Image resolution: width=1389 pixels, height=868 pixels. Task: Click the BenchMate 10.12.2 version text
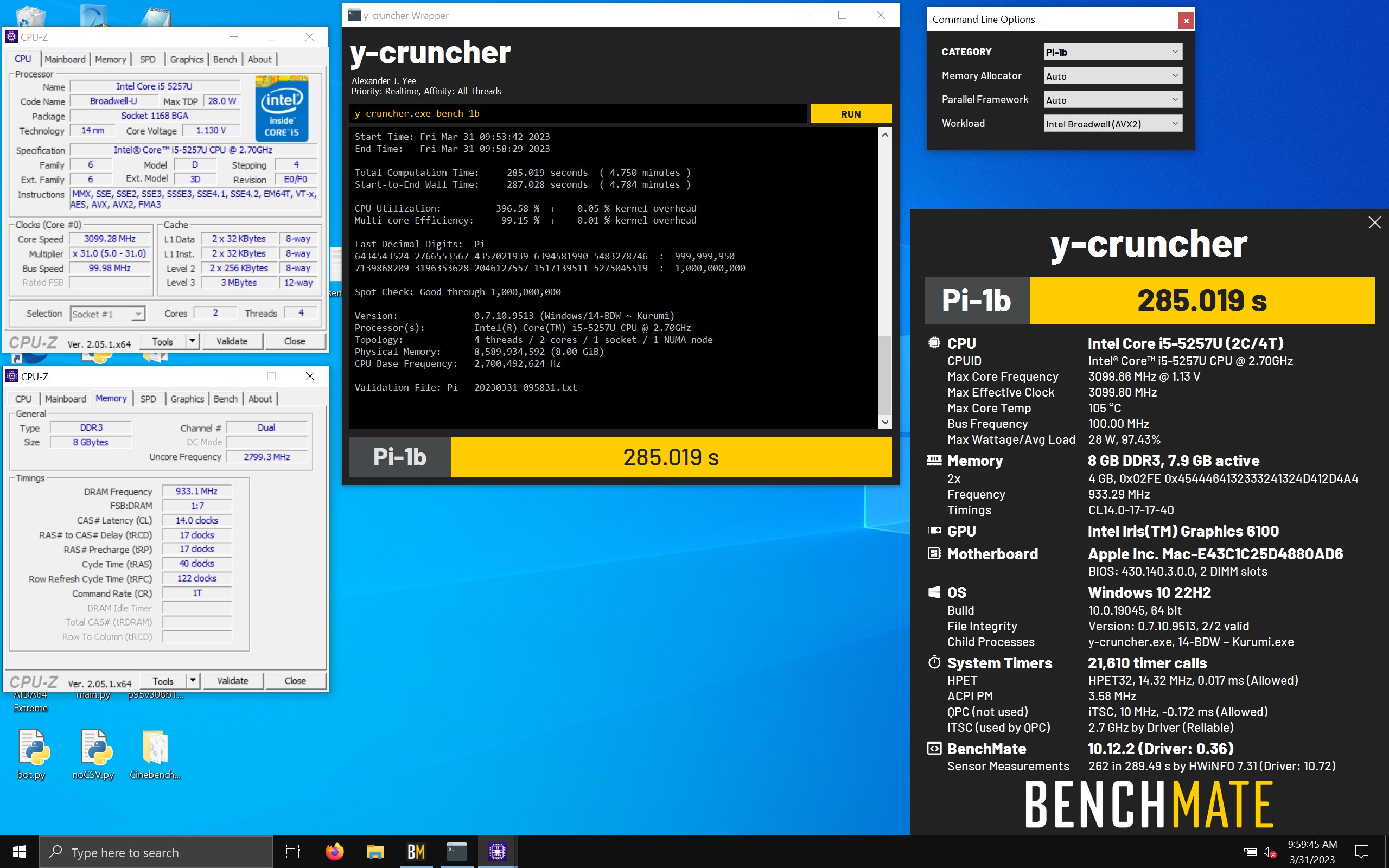click(x=1161, y=749)
